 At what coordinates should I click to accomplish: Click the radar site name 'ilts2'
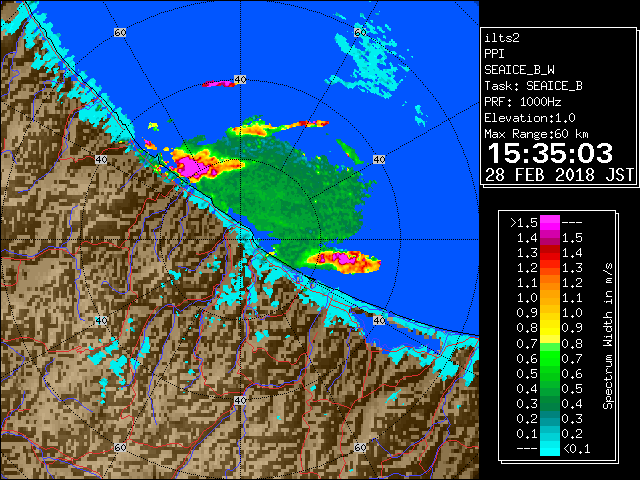click(502, 38)
